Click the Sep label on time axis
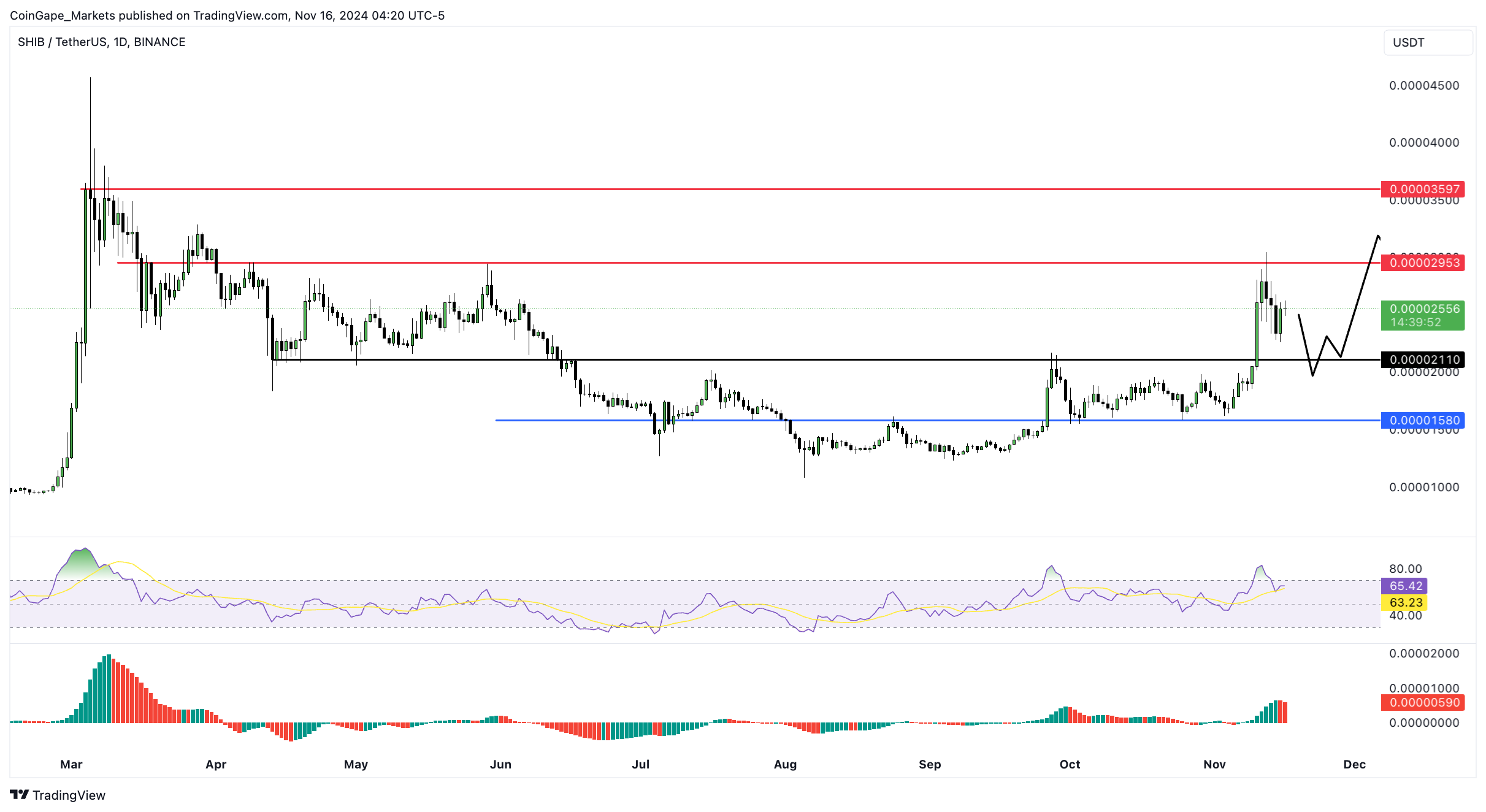This screenshot has width=1486, height=812. (x=930, y=764)
